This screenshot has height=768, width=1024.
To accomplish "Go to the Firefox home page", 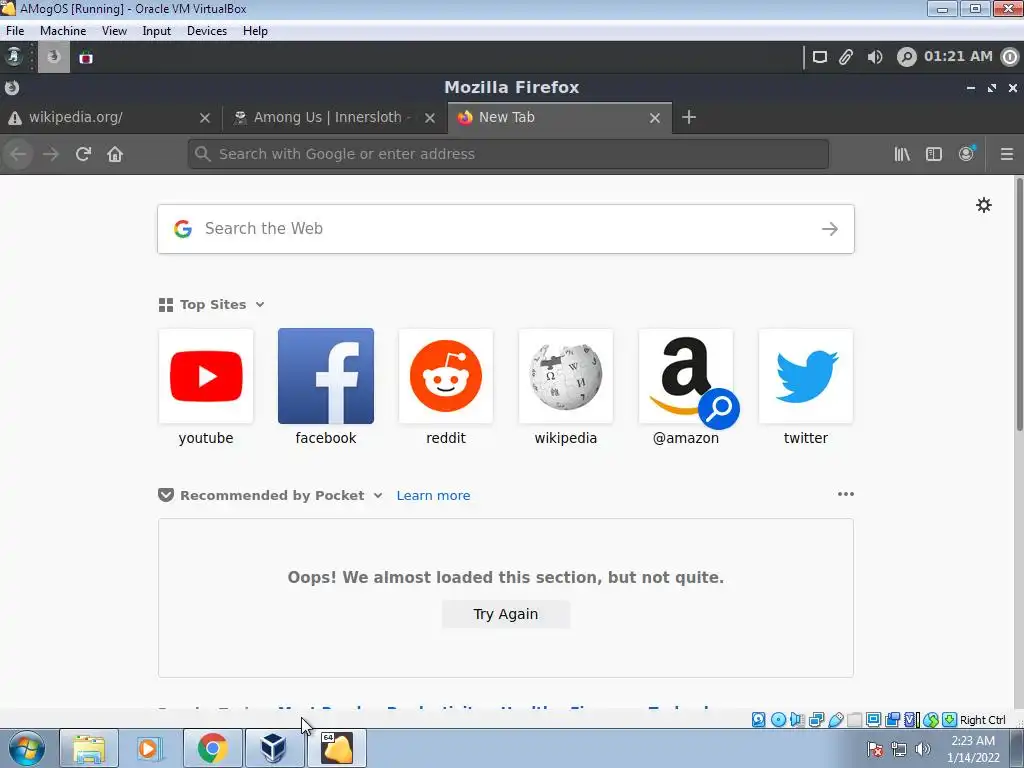I will [115, 154].
